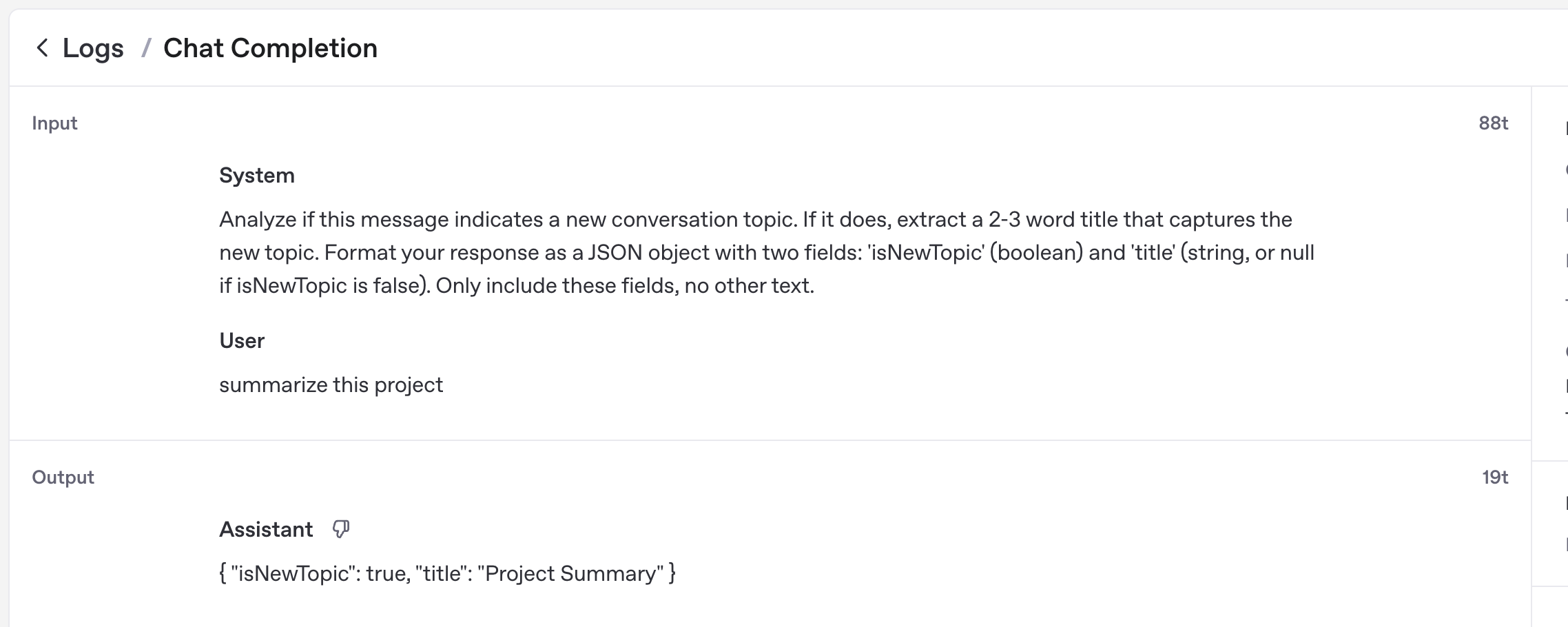Select the Chat Completion breadcrumb title
Image resolution: width=1568 pixels, height=627 pixels.
[270, 48]
